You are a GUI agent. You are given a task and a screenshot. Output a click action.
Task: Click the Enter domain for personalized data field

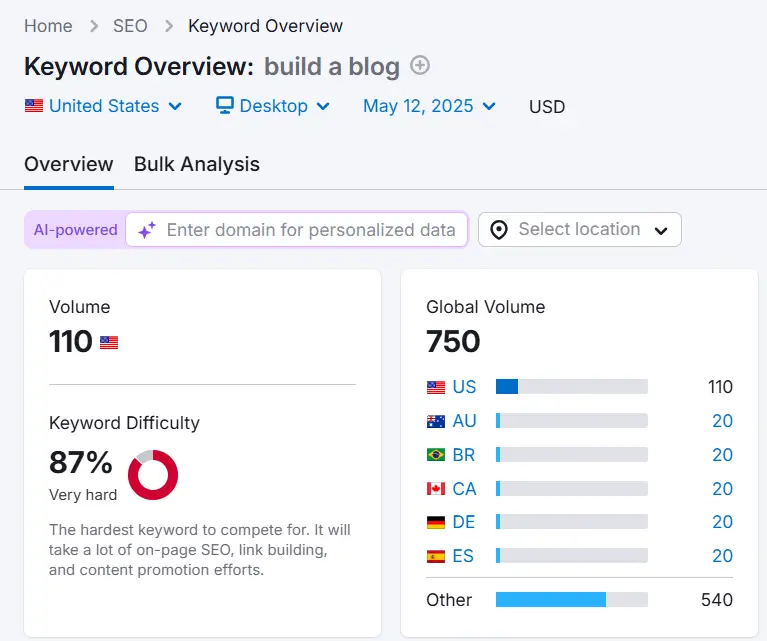tap(297, 229)
